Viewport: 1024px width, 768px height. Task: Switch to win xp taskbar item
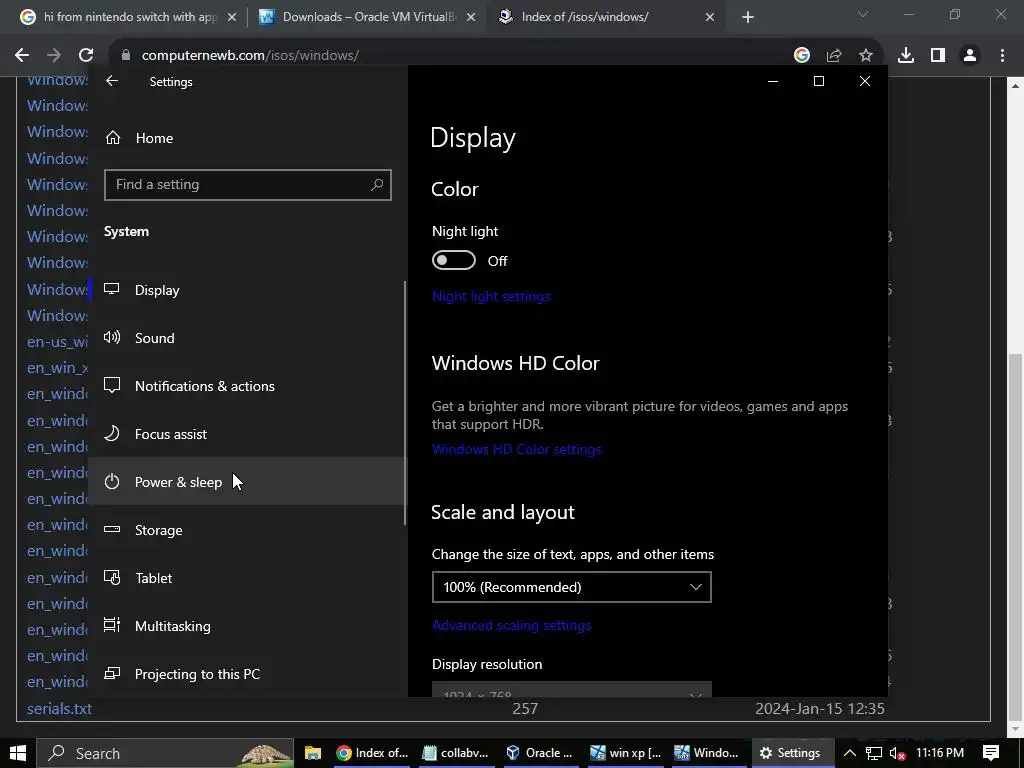pos(626,753)
